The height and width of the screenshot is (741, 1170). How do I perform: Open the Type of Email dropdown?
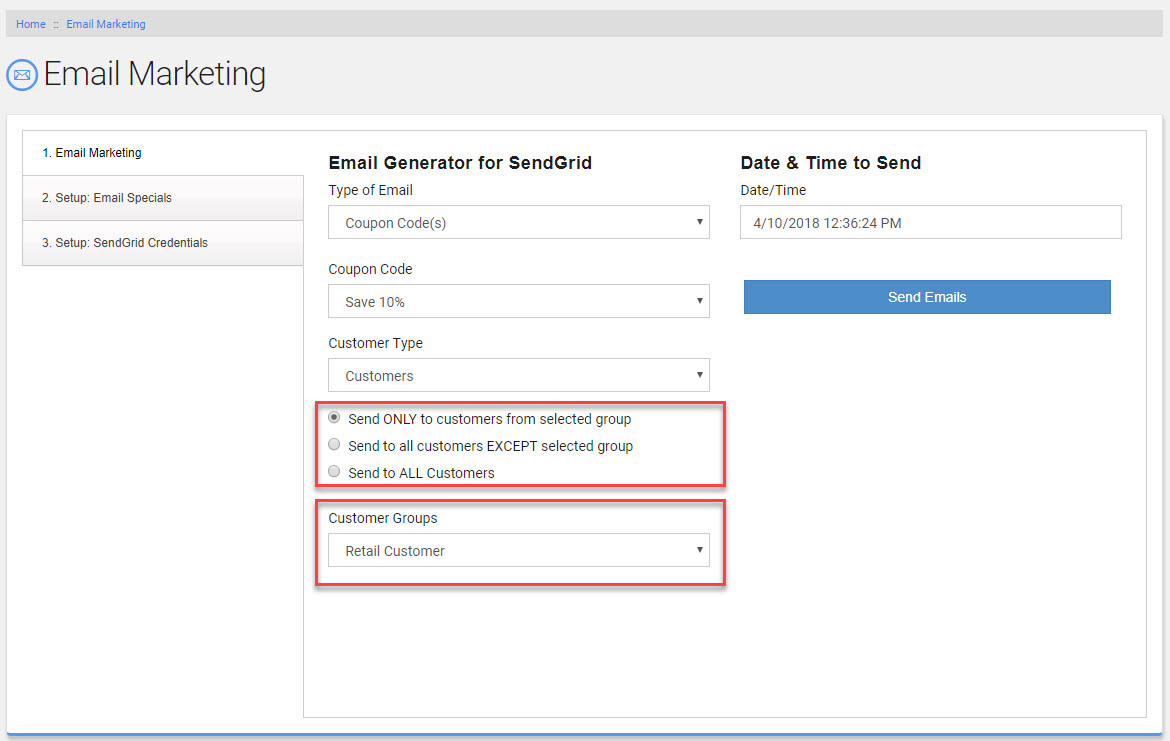[518, 223]
